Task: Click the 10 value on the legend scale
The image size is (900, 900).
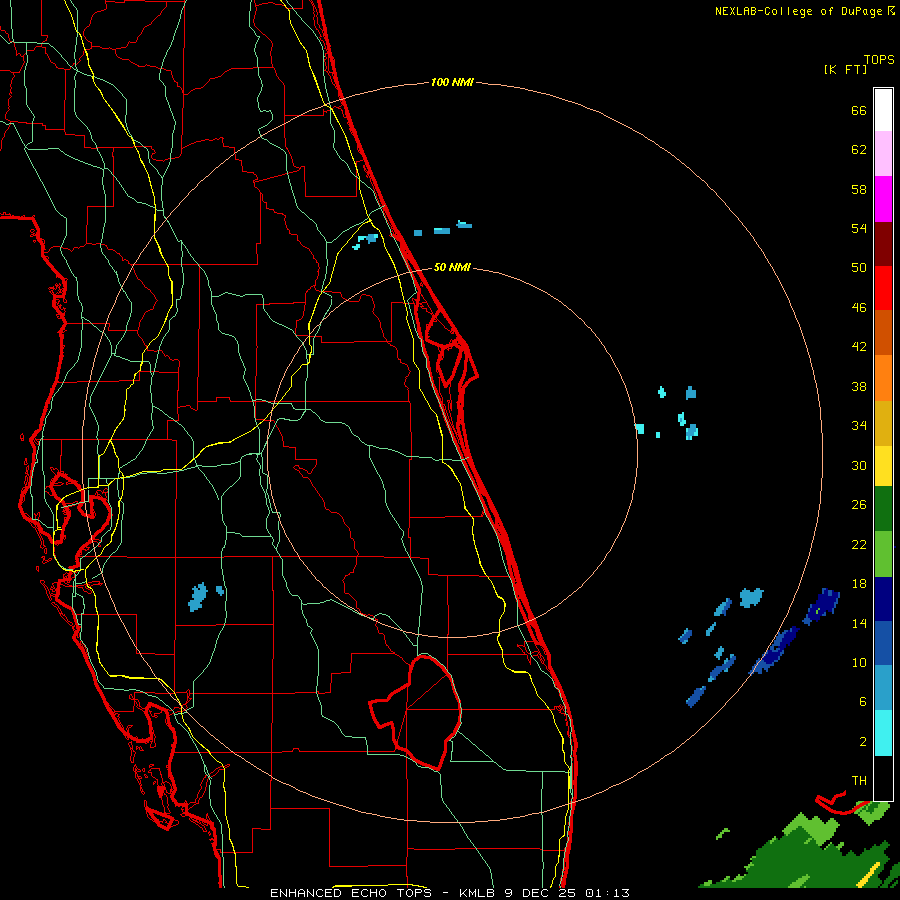Action: 859,662
